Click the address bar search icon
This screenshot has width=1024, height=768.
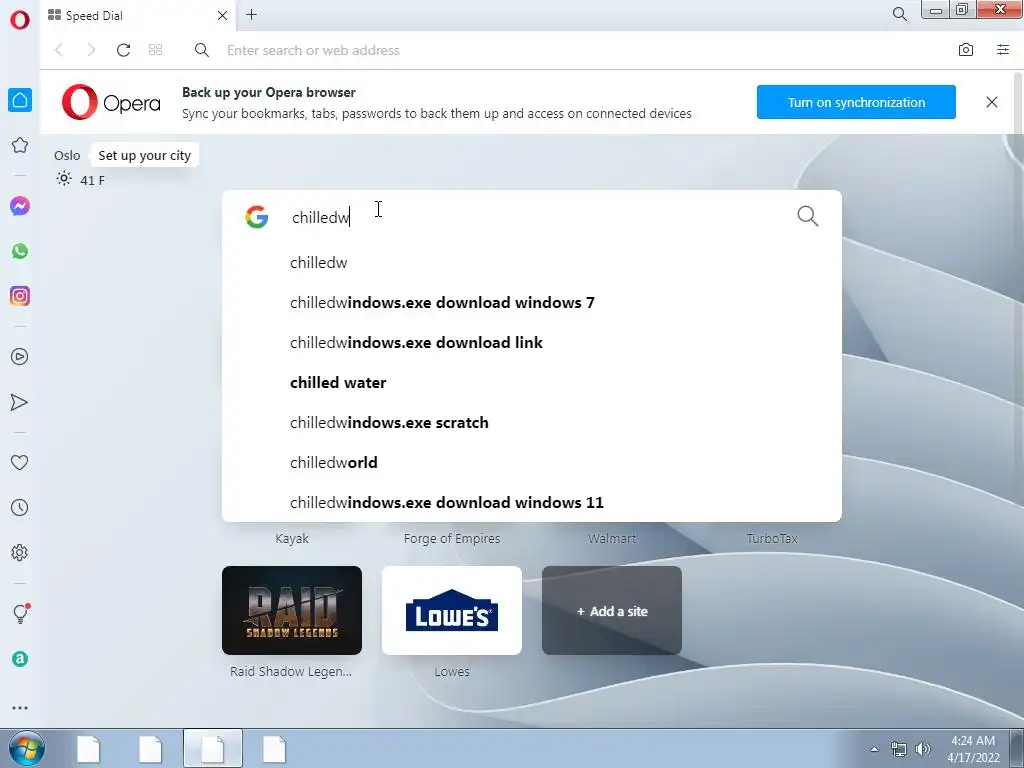pyautogui.click(x=202, y=50)
